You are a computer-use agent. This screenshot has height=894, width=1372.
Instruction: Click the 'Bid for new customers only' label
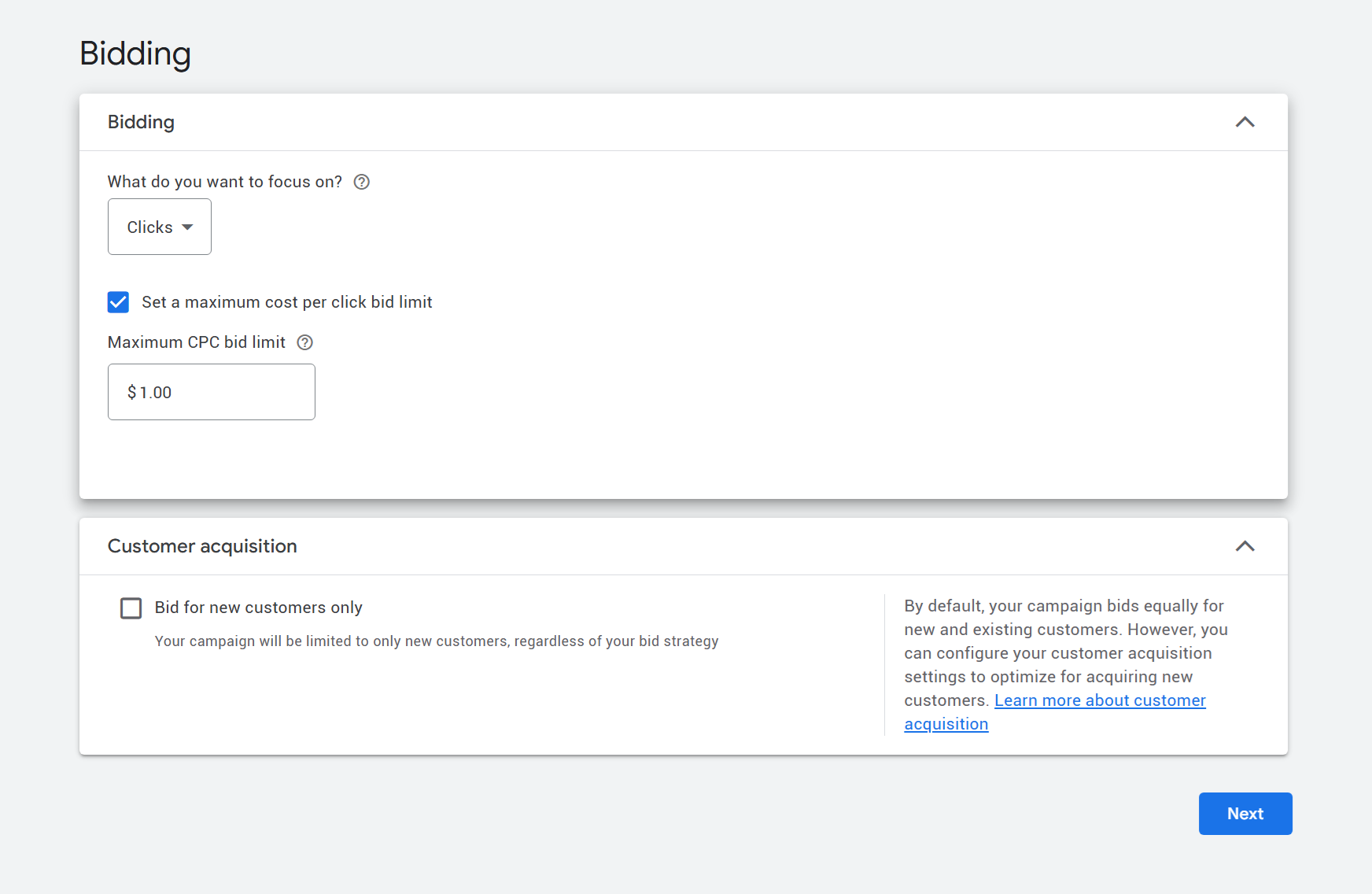click(x=258, y=608)
